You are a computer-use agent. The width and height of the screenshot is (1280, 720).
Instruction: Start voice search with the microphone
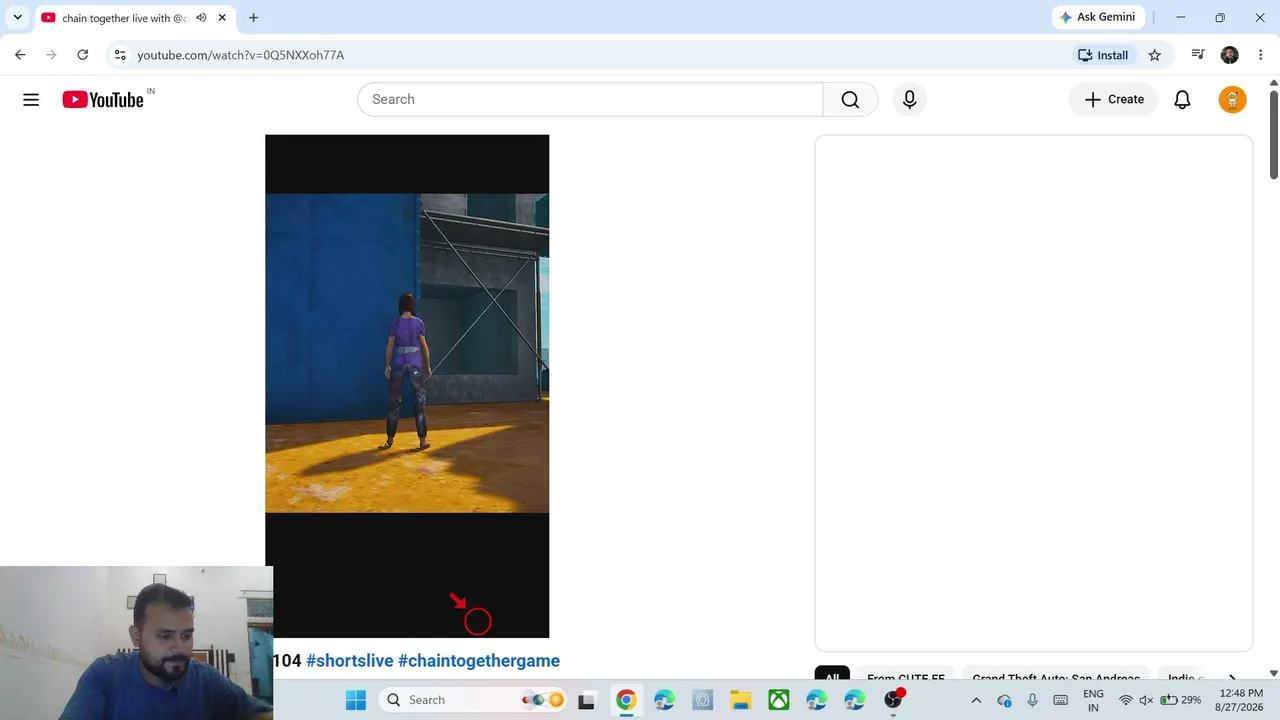point(909,99)
